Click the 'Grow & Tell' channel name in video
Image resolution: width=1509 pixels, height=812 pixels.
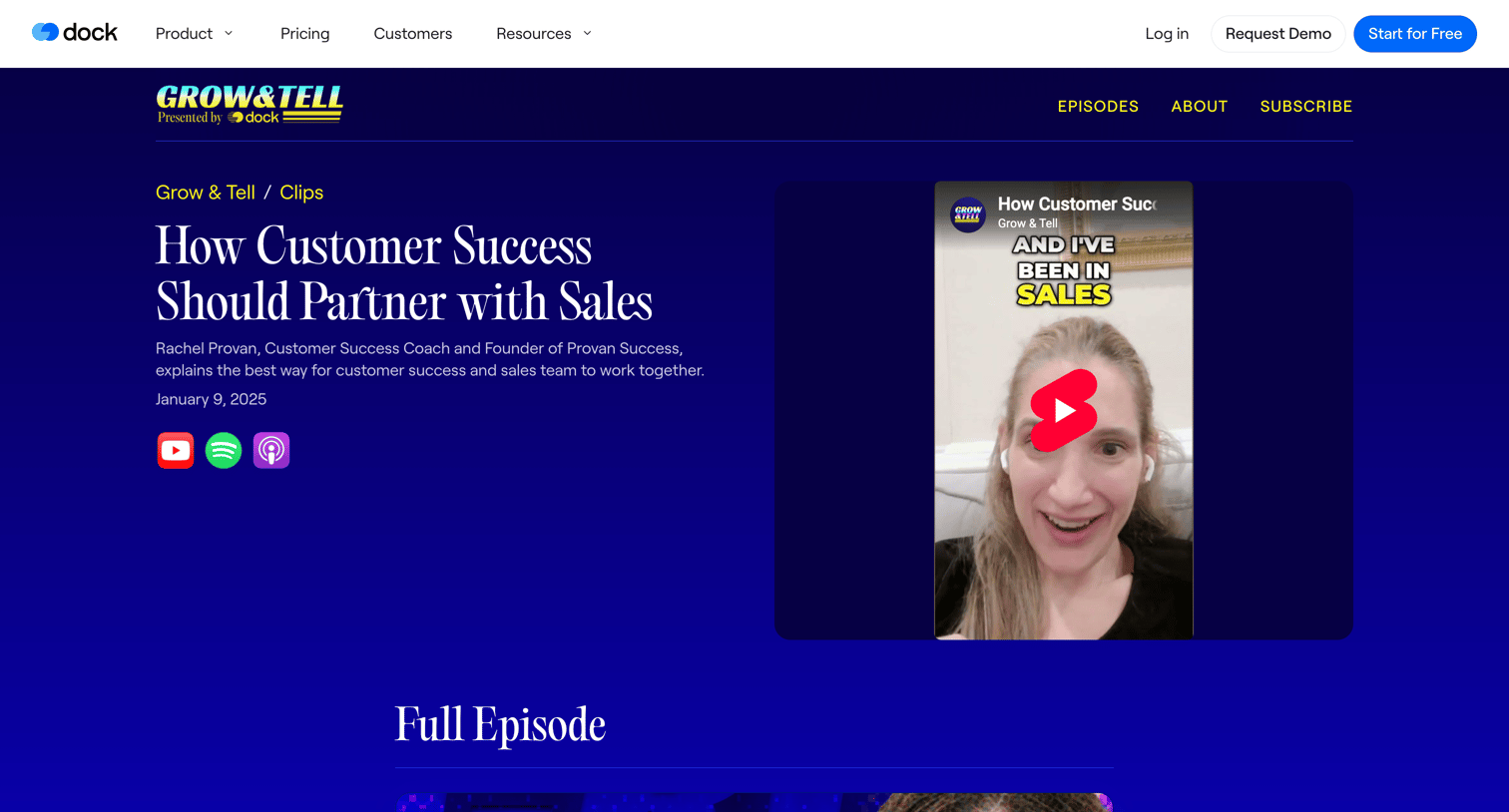pyautogui.click(x=1027, y=223)
